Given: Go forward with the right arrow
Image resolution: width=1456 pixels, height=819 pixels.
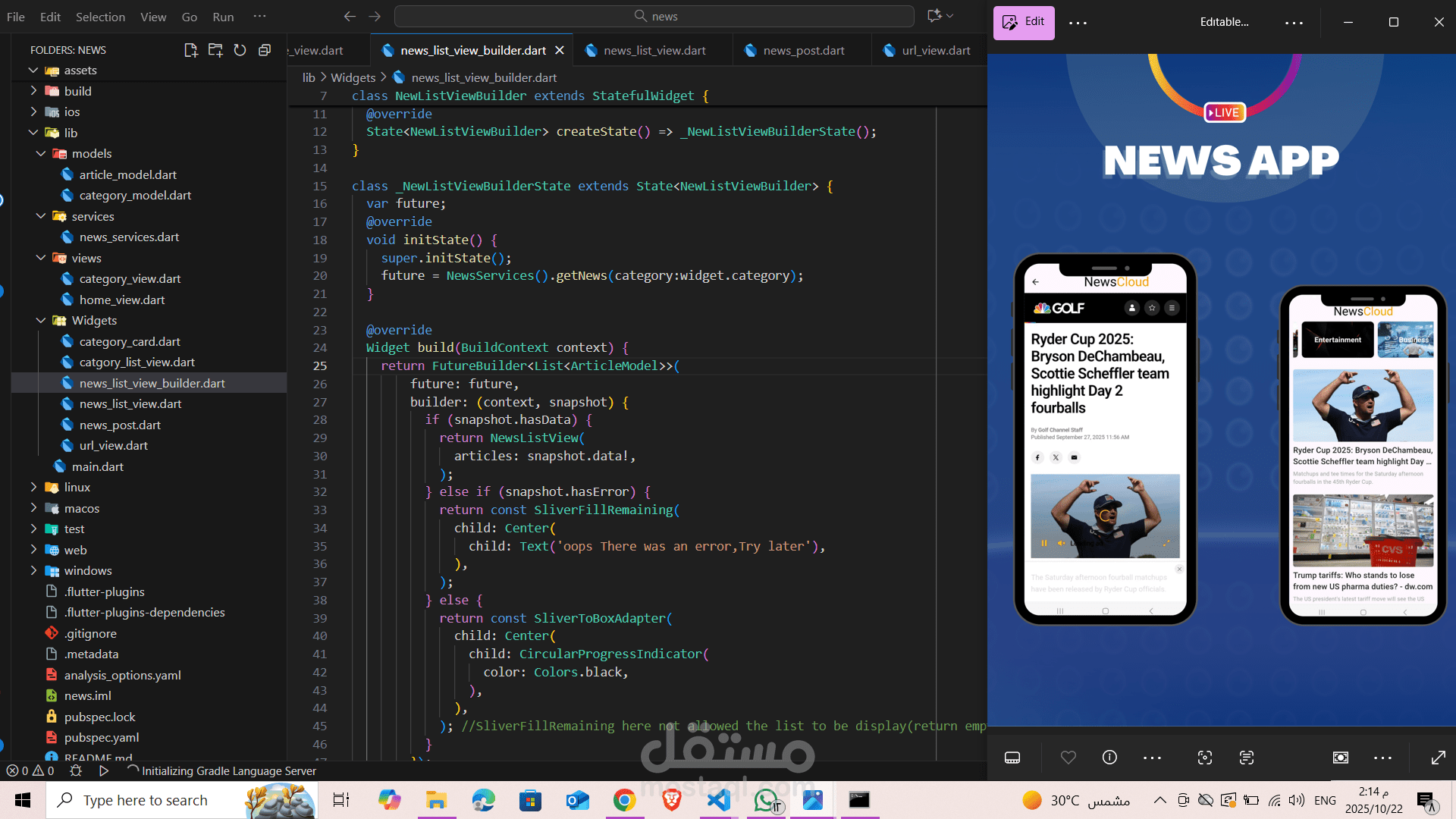Looking at the screenshot, I should [x=375, y=16].
